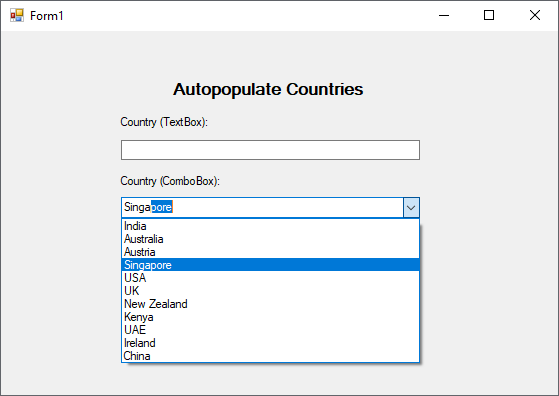The image size is (559, 396).
Task: Choose Austria in the country list
Action: coord(270,252)
